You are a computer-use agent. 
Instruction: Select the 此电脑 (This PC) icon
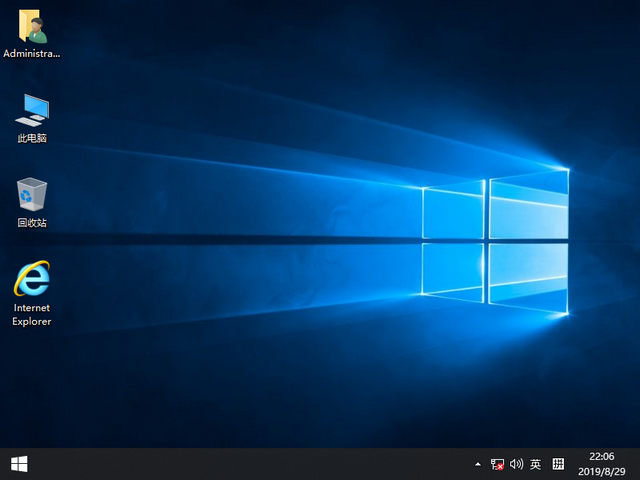pos(32,110)
